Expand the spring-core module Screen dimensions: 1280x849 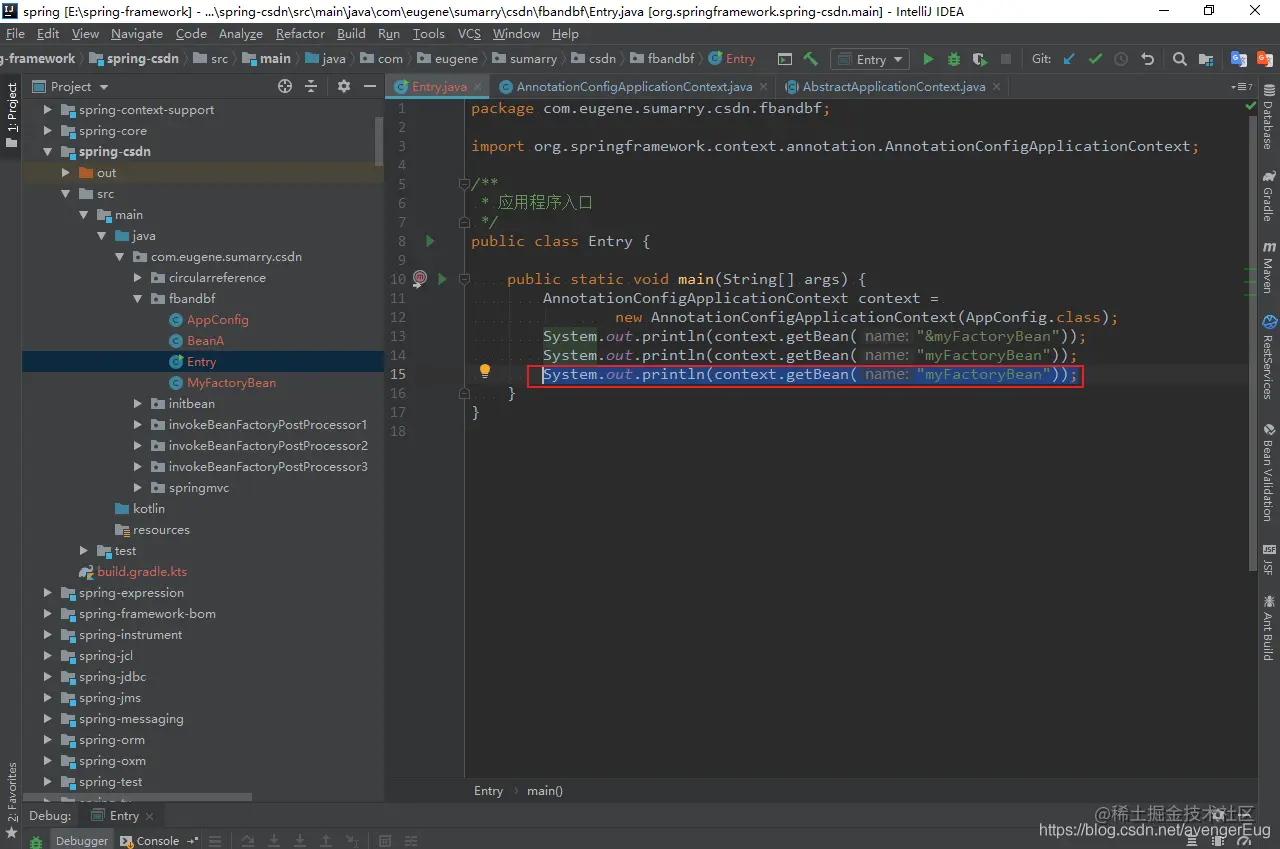47,131
